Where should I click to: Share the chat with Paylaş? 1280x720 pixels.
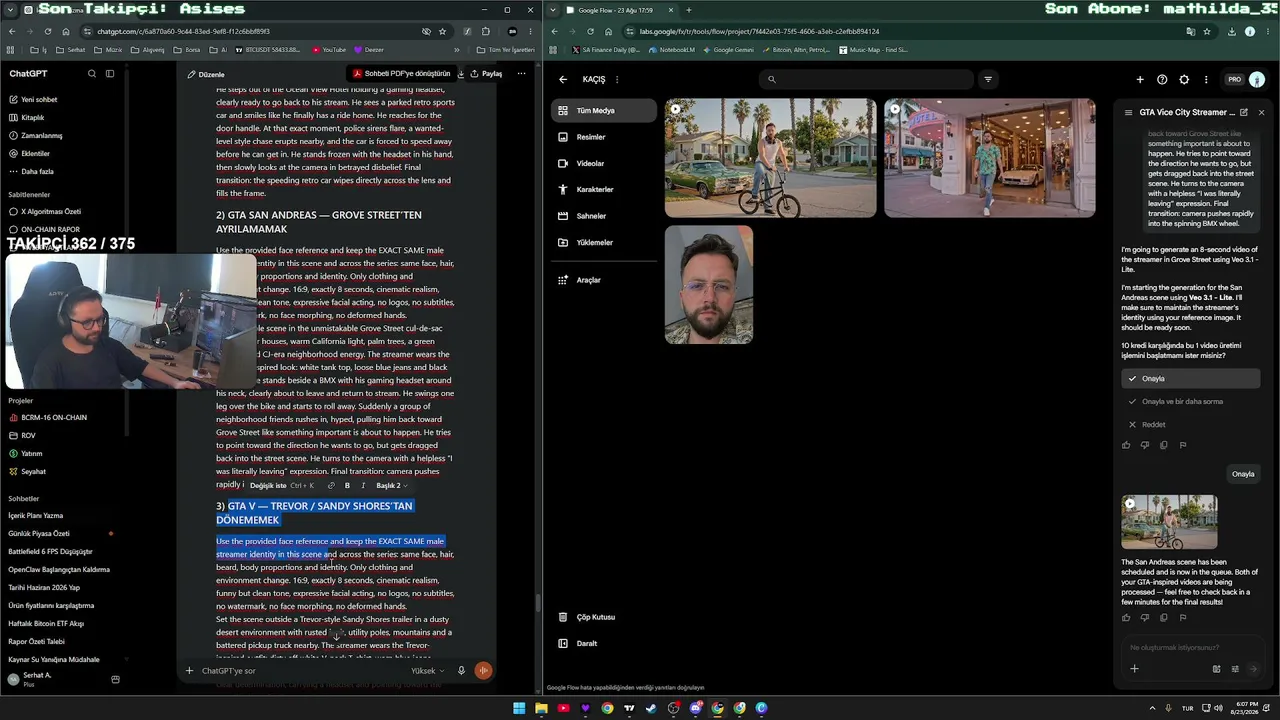pos(487,74)
